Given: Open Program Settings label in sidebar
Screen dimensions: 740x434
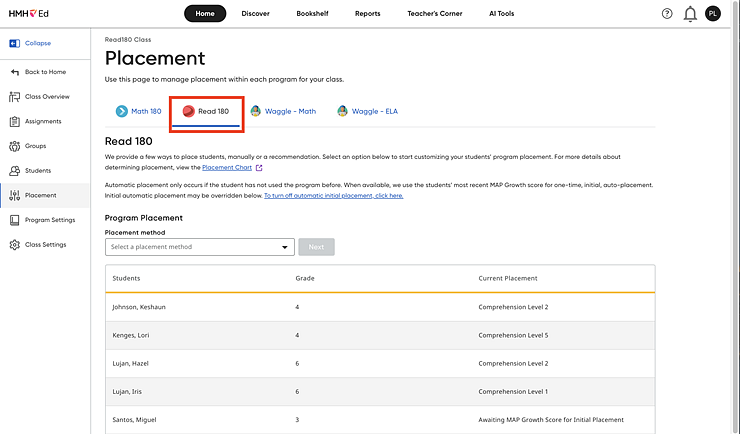Looking at the screenshot, I should click(x=50, y=220).
